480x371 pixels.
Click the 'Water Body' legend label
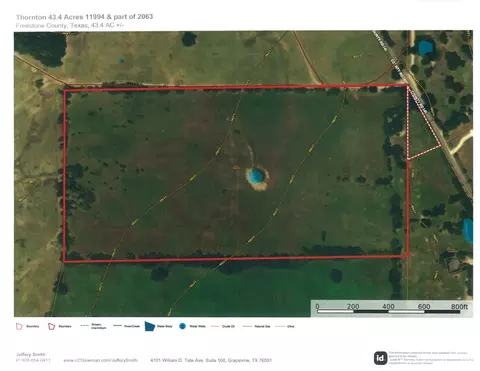click(164, 326)
